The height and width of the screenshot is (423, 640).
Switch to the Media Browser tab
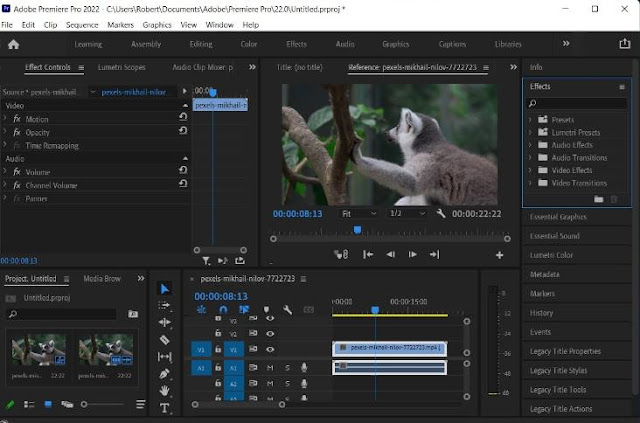[x=102, y=278]
